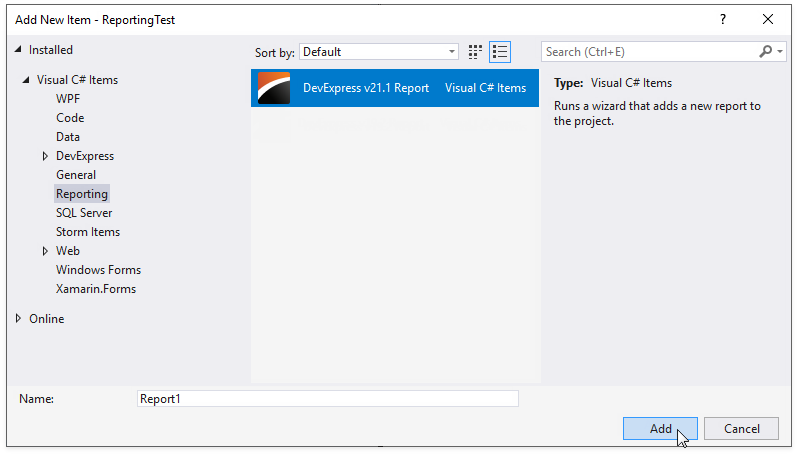Close the Add New Item dialog

[768, 19]
